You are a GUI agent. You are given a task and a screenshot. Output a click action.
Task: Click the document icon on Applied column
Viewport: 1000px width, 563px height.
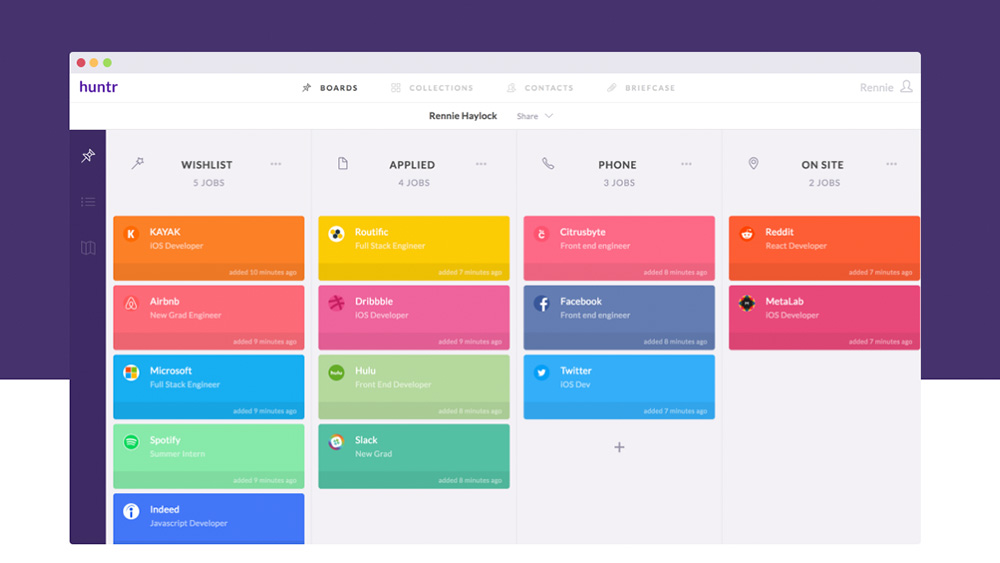point(343,164)
